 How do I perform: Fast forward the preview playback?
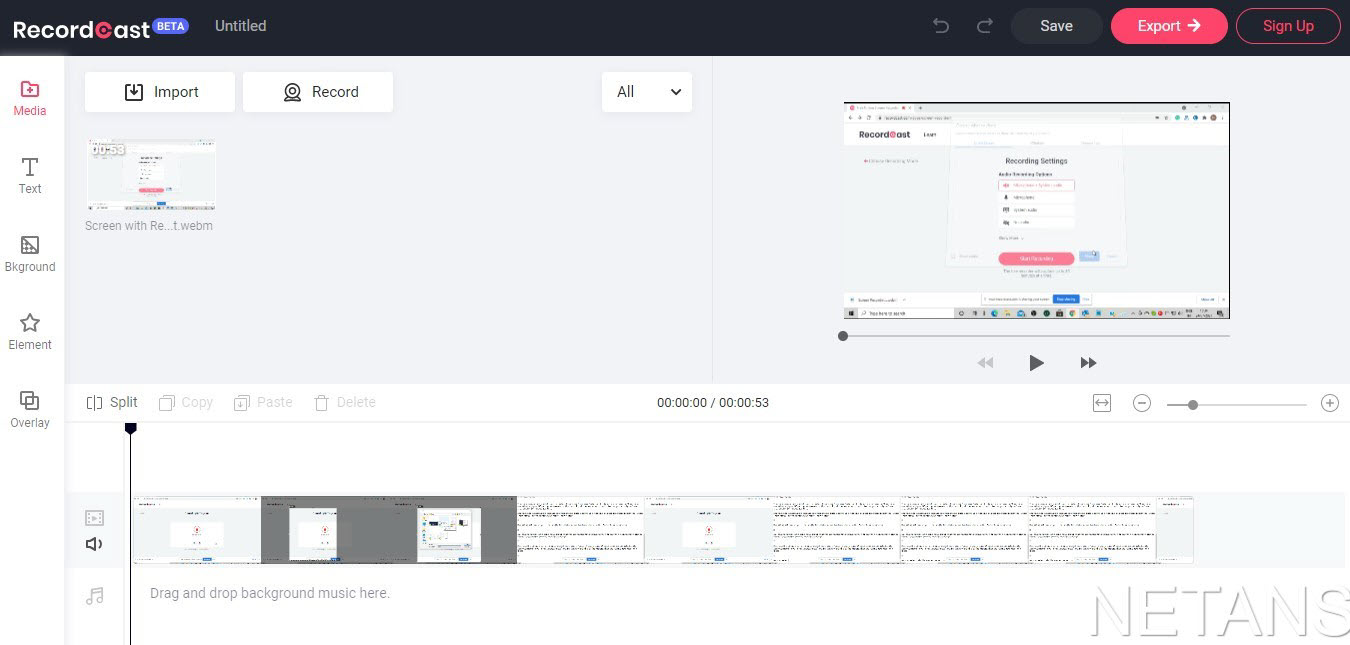click(x=1088, y=363)
